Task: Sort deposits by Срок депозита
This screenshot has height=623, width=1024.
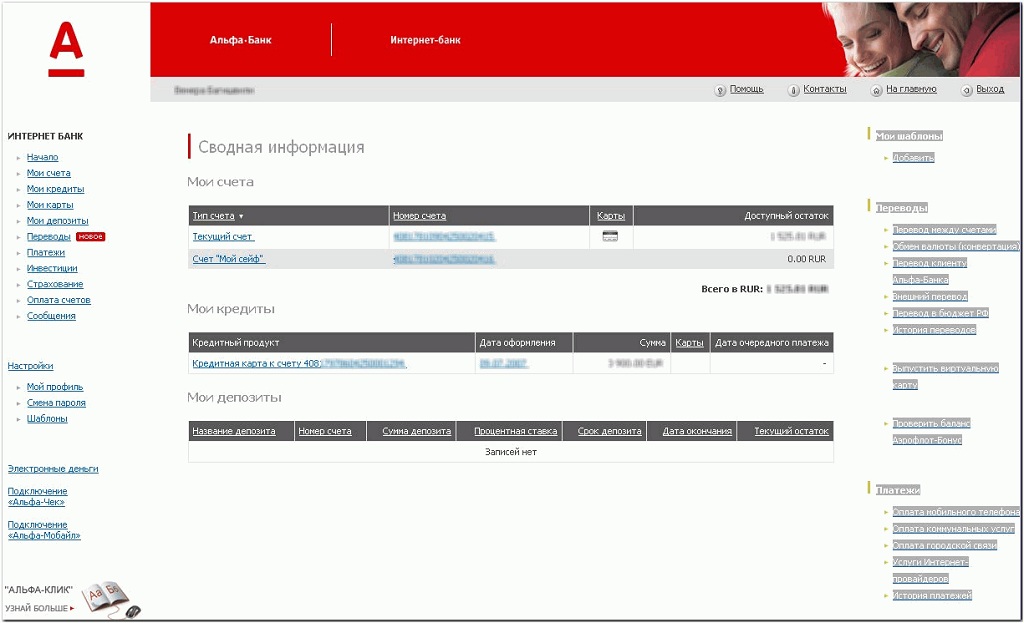Action: coord(610,432)
